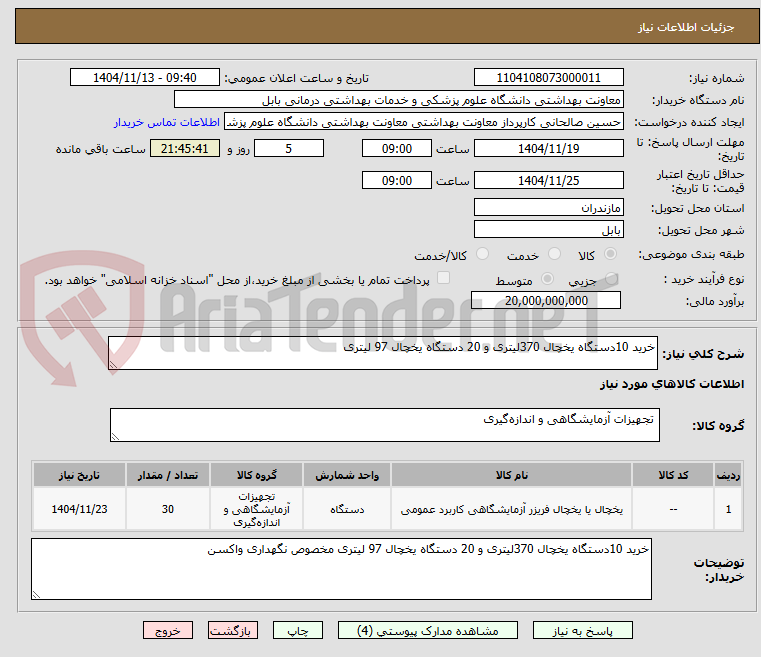Screen dimensions: 761x657
Task: Click the need number field 1104108073000011
Action: [x=548, y=77]
